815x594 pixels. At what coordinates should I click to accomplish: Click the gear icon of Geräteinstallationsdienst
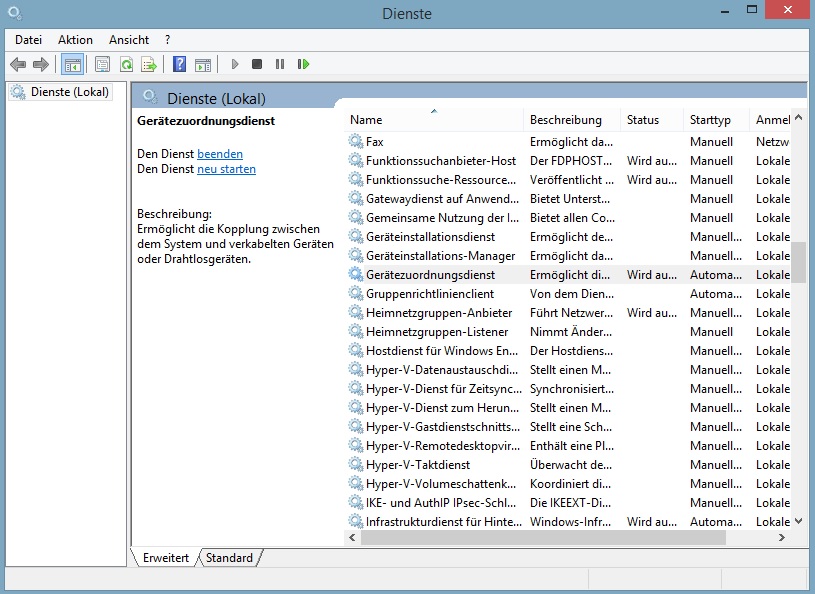356,236
